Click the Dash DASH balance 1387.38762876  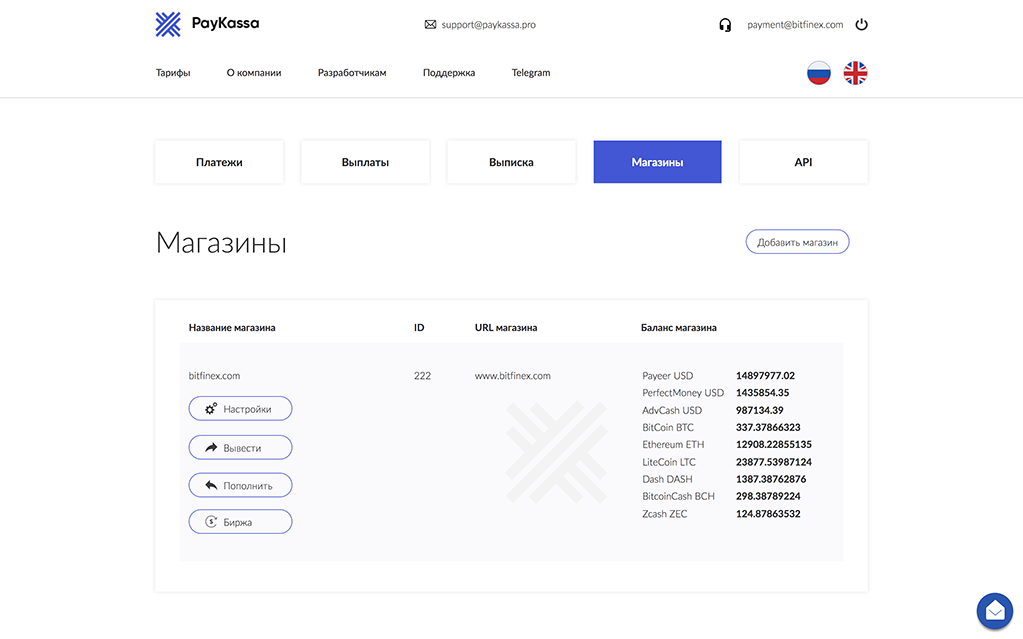pos(771,479)
